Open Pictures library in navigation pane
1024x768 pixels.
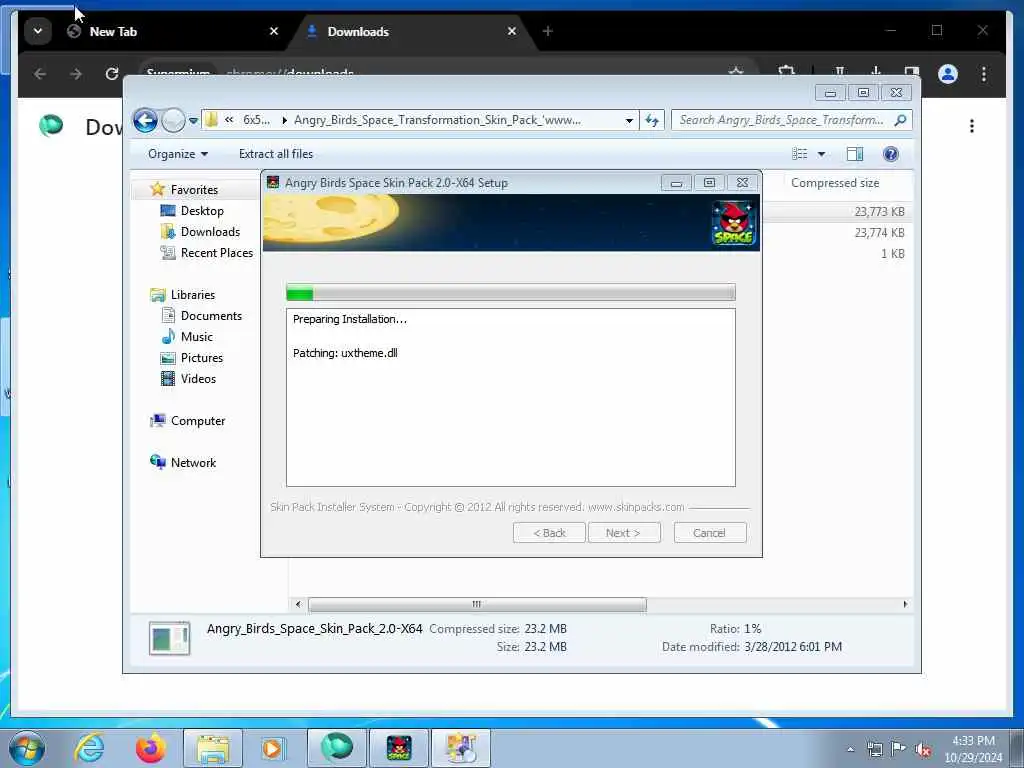[x=202, y=358]
